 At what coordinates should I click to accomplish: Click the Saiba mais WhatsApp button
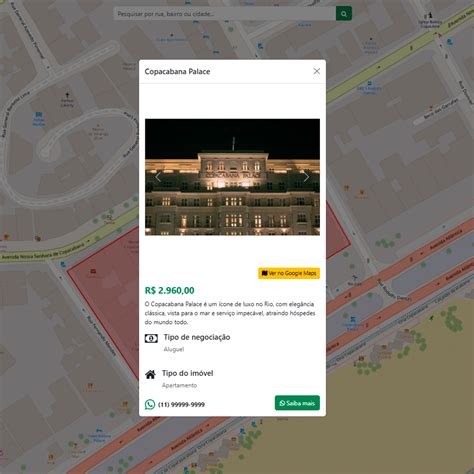point(297,403)
